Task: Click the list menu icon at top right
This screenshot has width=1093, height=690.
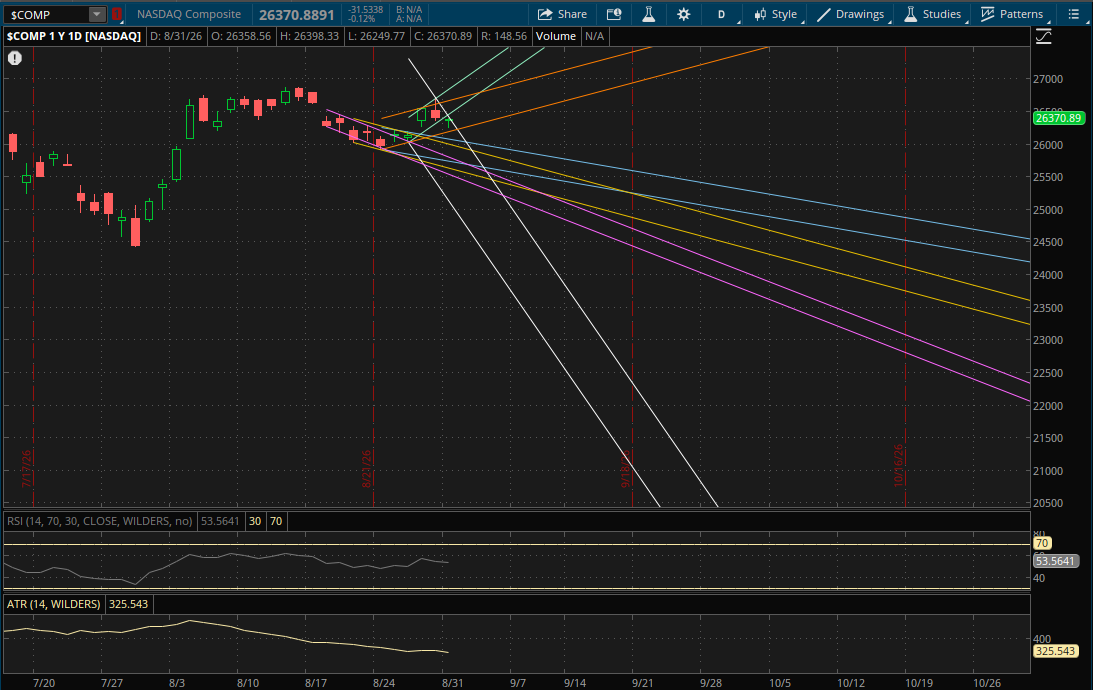Action: pyautogui.click(x=1073, y=14)
